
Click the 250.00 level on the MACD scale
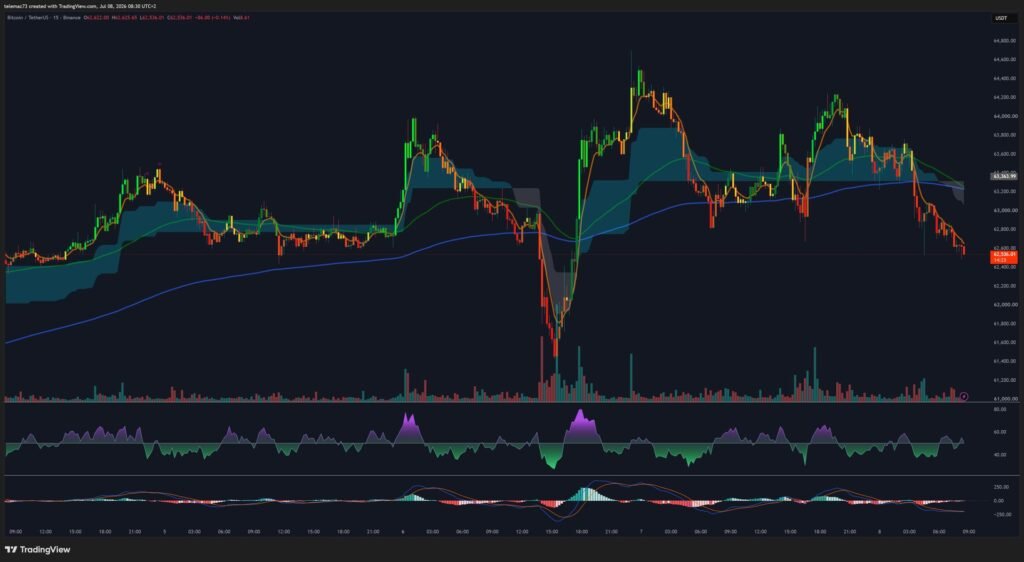[x=1001, y=487]
